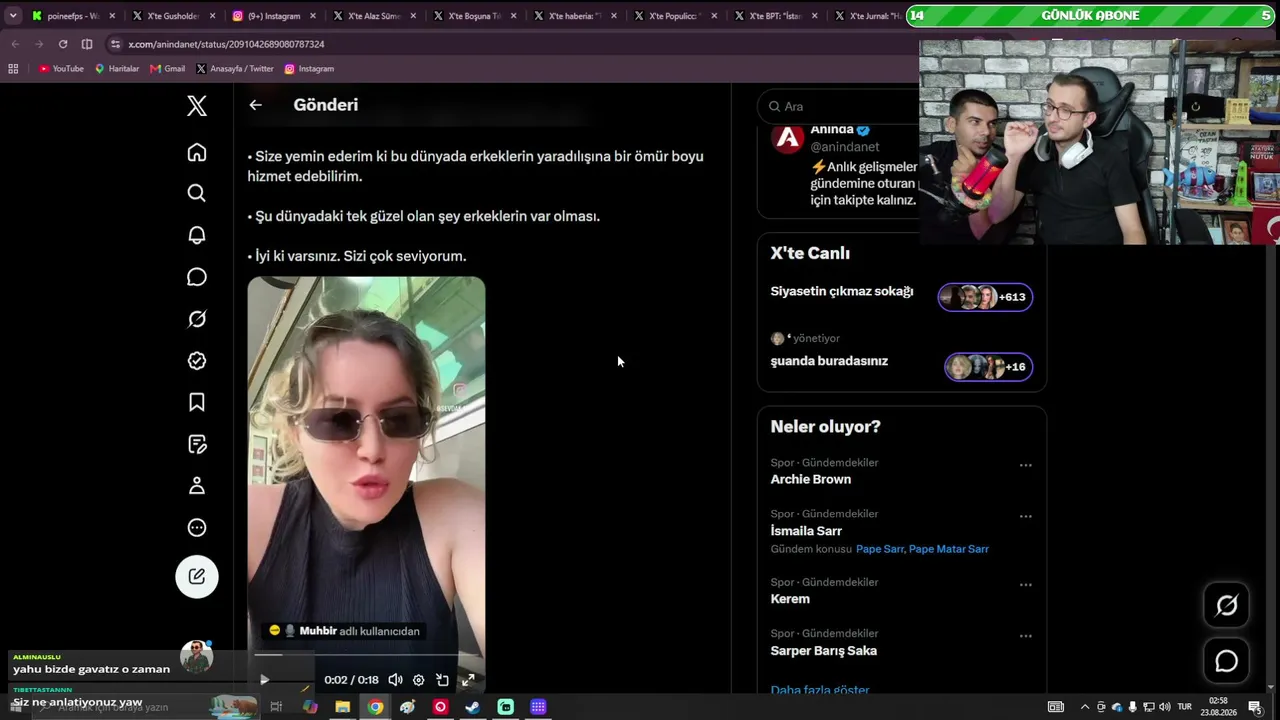Open video settings gear
The width and height of the screenshot is (1280, 720).
(x=419, y=680)
